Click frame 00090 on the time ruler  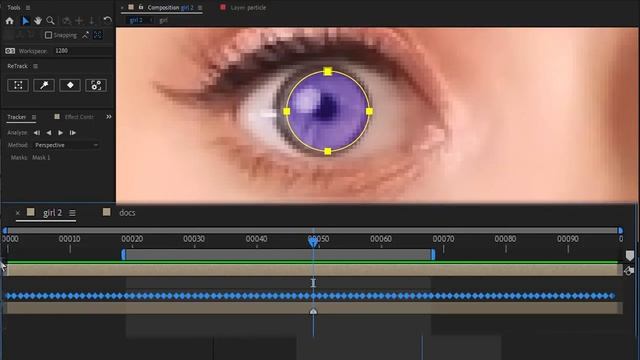point(568,239)
